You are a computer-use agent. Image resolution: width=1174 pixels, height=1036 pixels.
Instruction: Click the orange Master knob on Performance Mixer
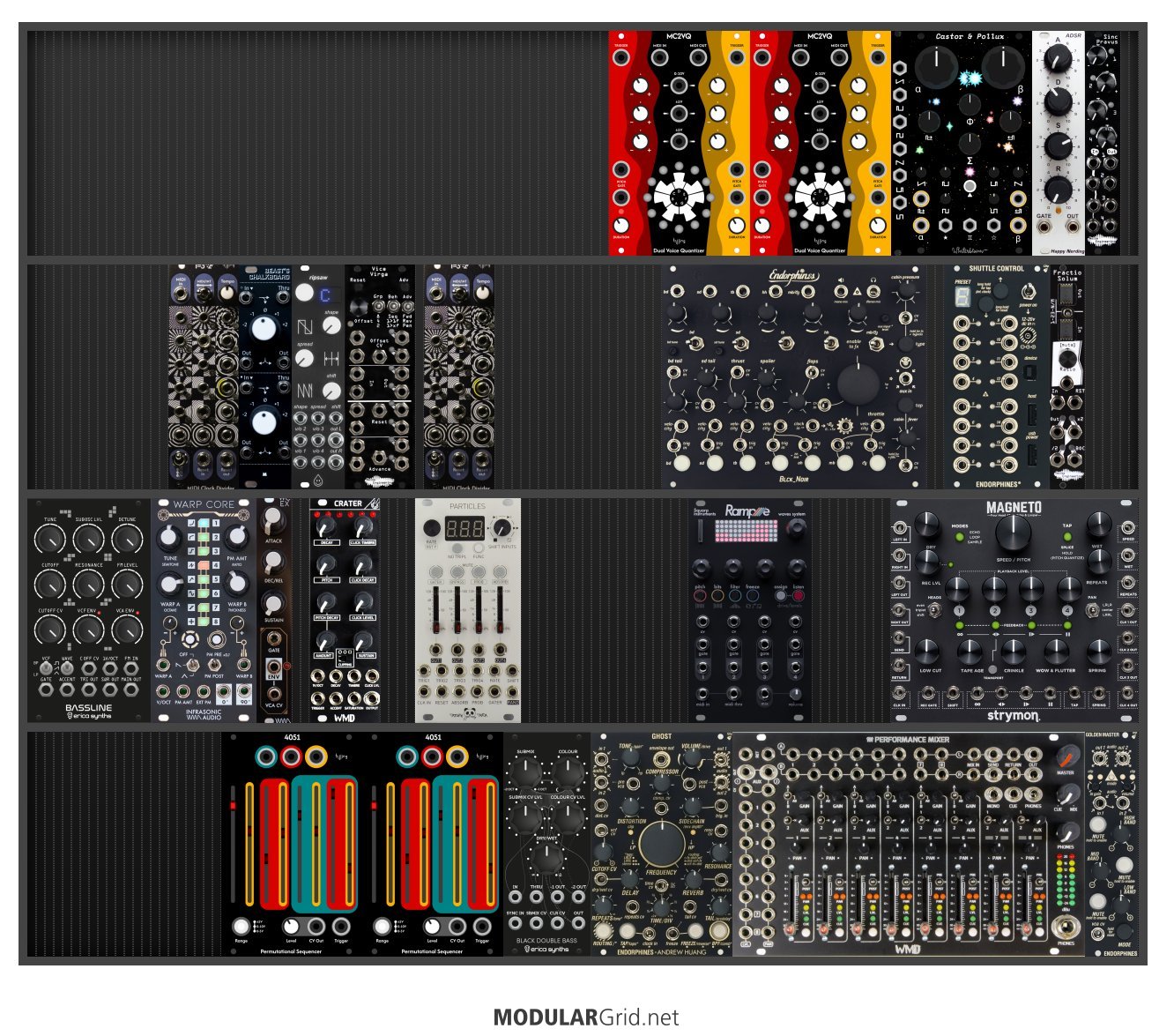(1066, 758)
